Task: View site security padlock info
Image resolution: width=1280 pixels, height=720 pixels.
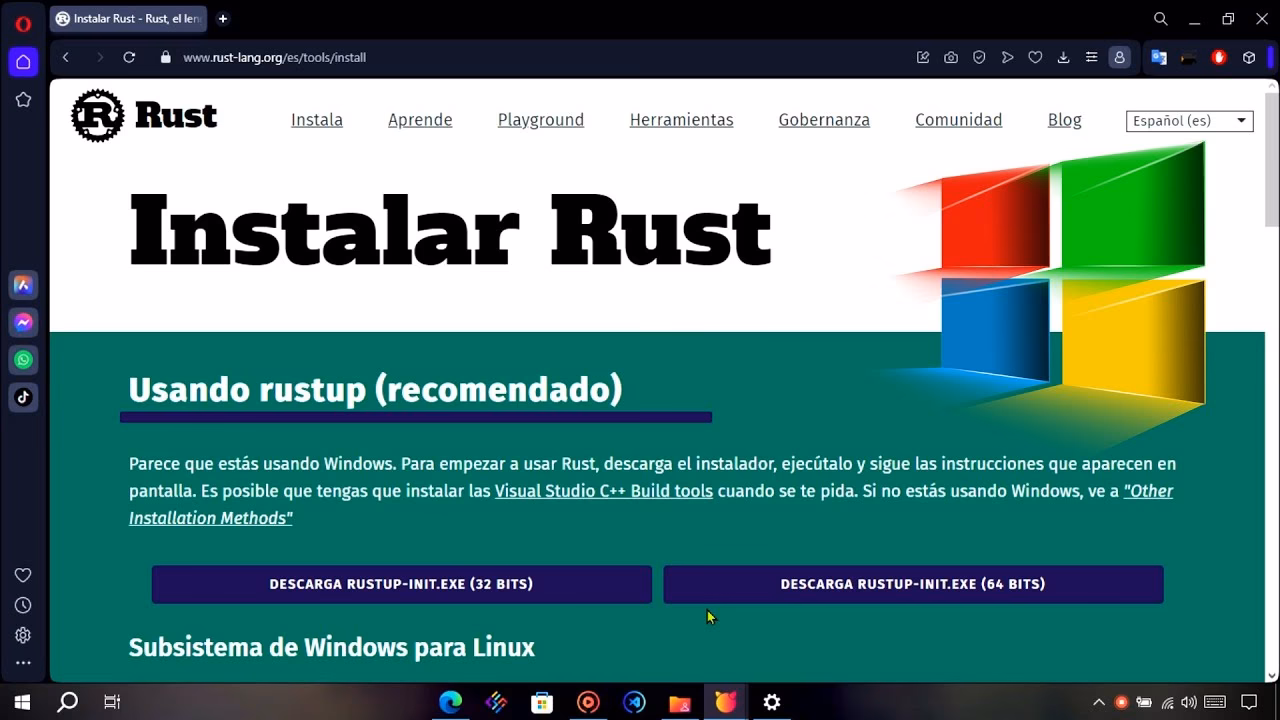Action: 166,57
